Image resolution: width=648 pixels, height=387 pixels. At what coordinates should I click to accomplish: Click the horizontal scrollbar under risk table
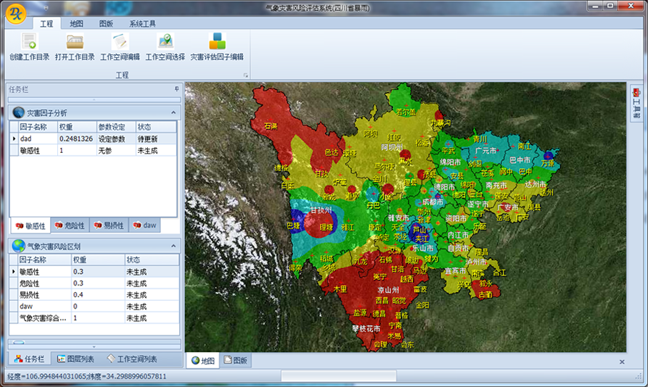[94, 342]
